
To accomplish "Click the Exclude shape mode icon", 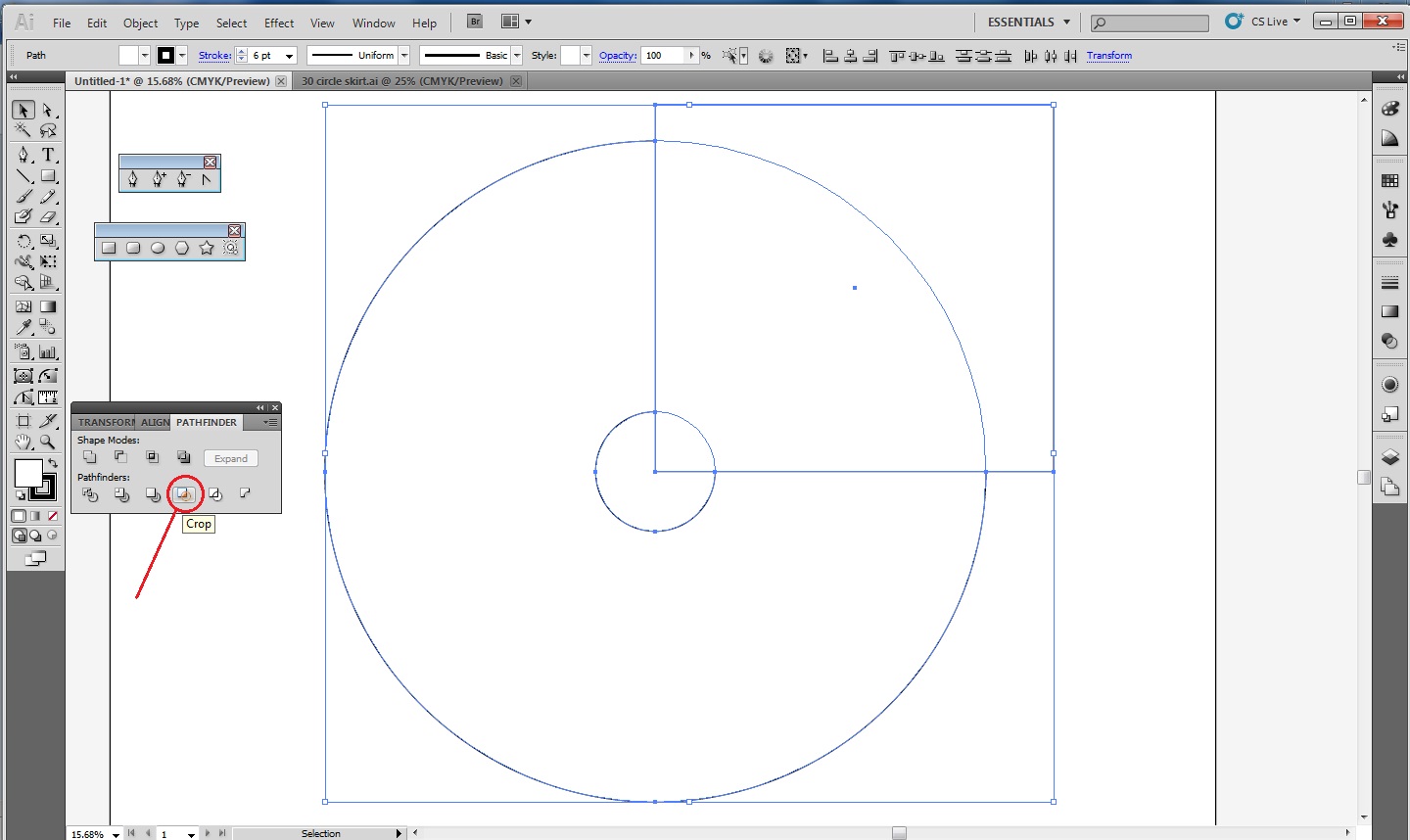I will (184, 457).
